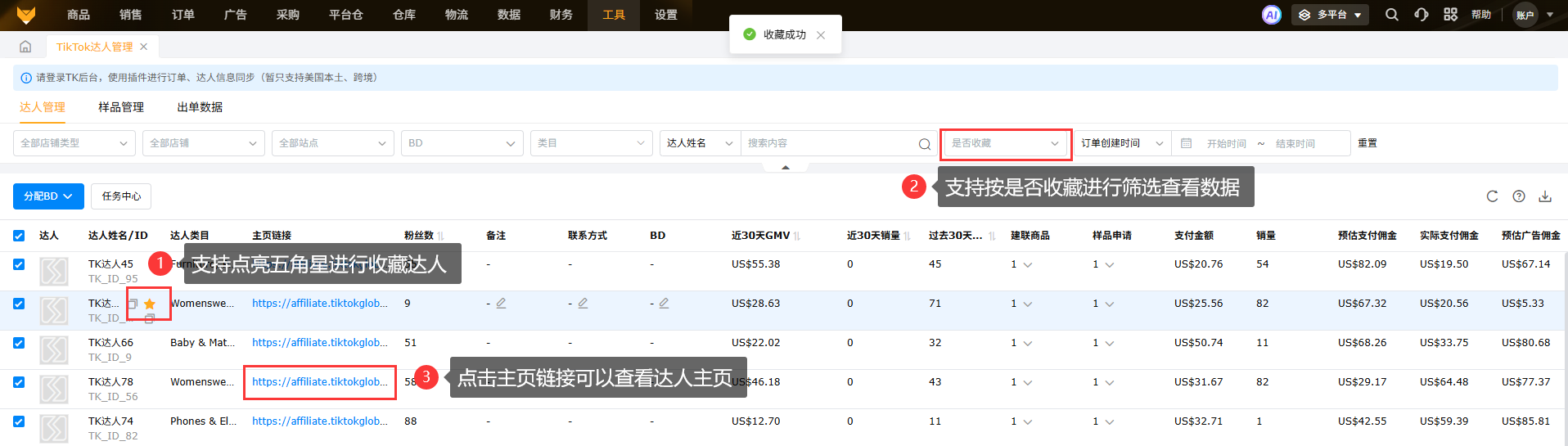1568x446 pixels.
Task: Open customer service headset icon
Action: click(x=1422, y=15)
